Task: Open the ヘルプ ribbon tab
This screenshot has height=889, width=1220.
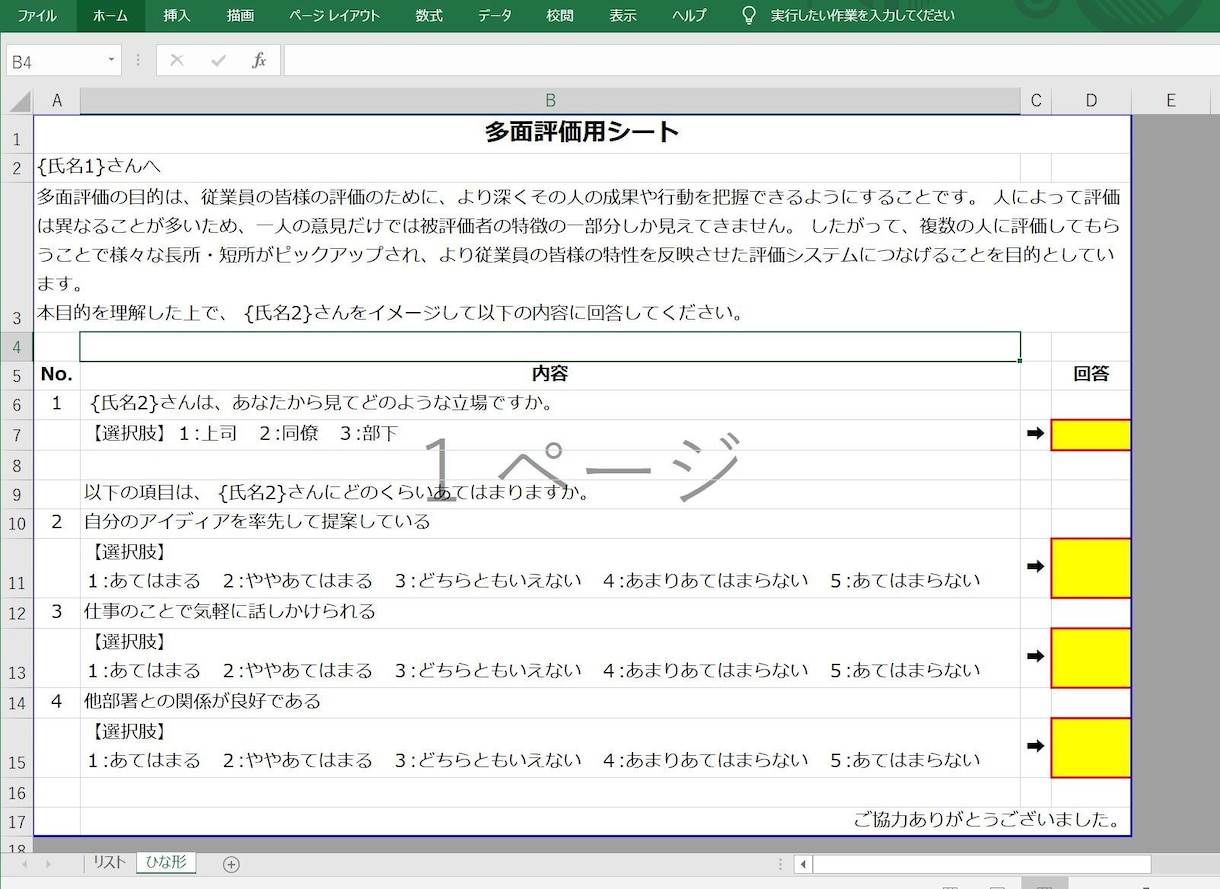Action: tap(689, 15)
